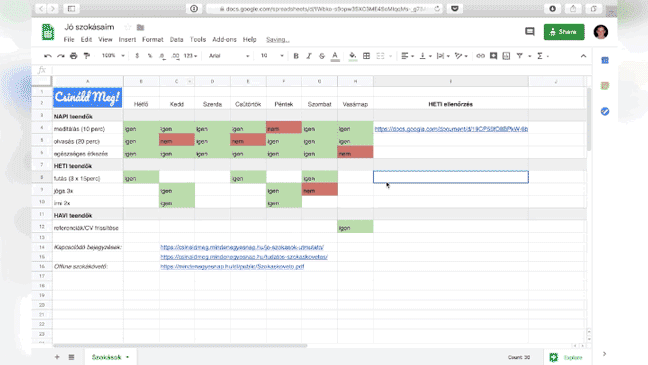Open Keep side panel icon

pyautogui.click(x=605, y=86)
